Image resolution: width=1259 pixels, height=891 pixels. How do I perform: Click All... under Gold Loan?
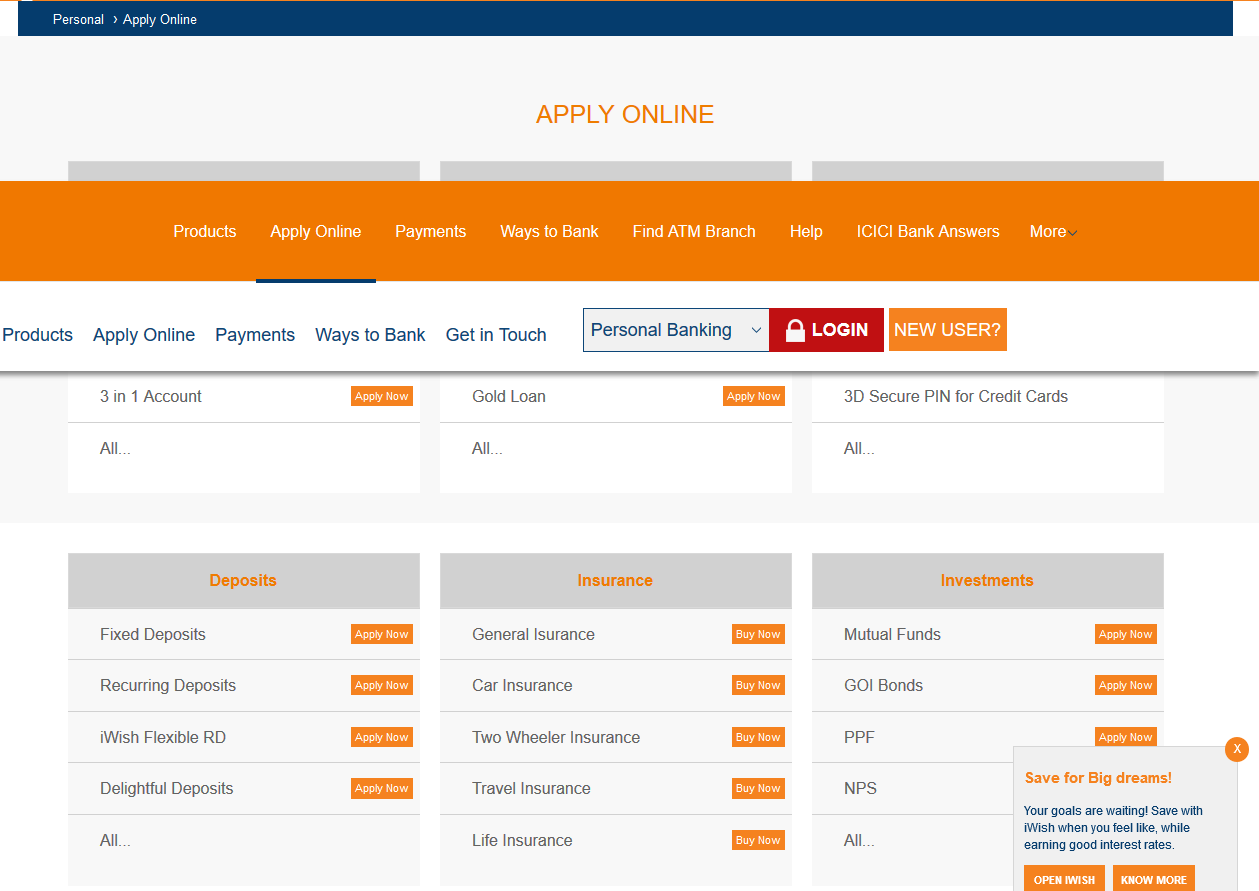tap(487, 448)
